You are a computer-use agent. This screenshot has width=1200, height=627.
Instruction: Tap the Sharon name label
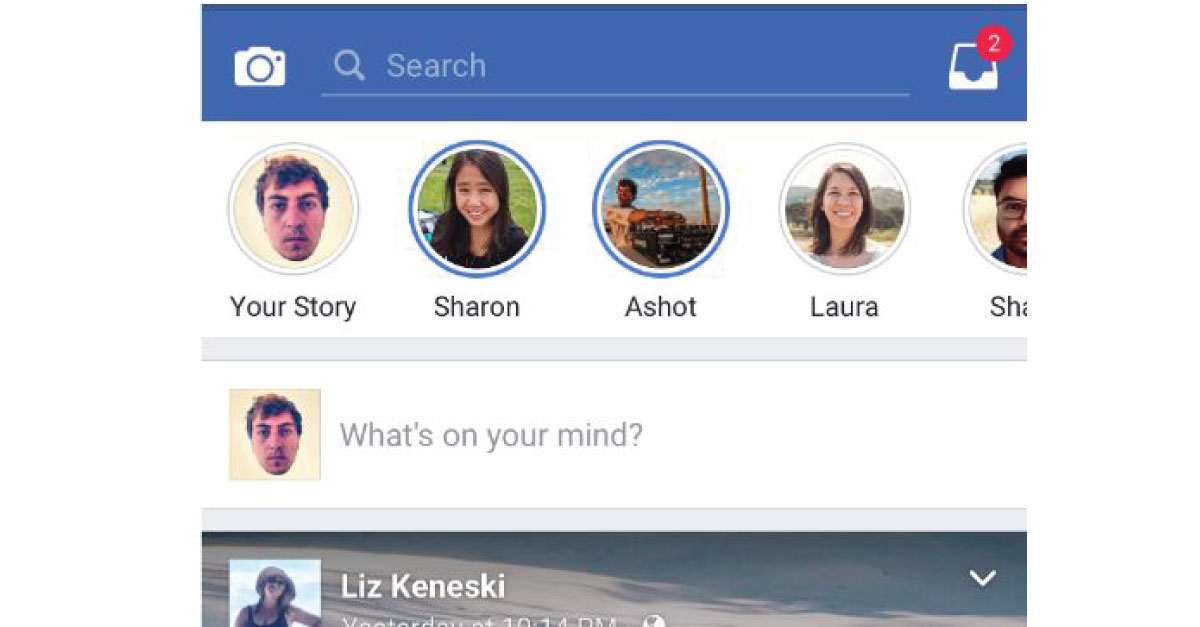tap(477, 307)
